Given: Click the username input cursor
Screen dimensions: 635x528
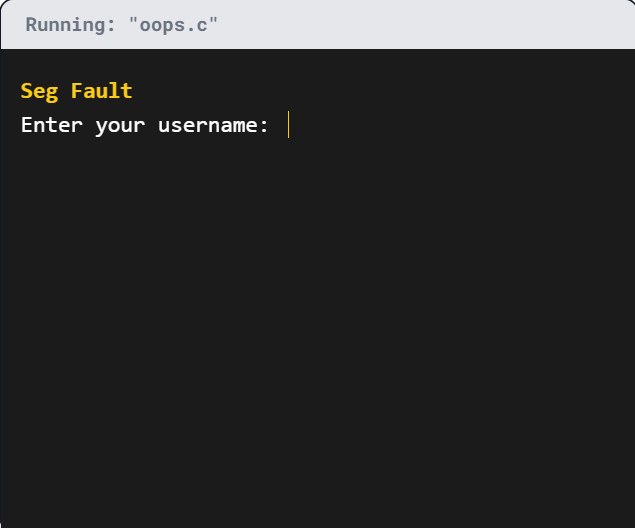Looking at the screenshot, I should (288, 125).
